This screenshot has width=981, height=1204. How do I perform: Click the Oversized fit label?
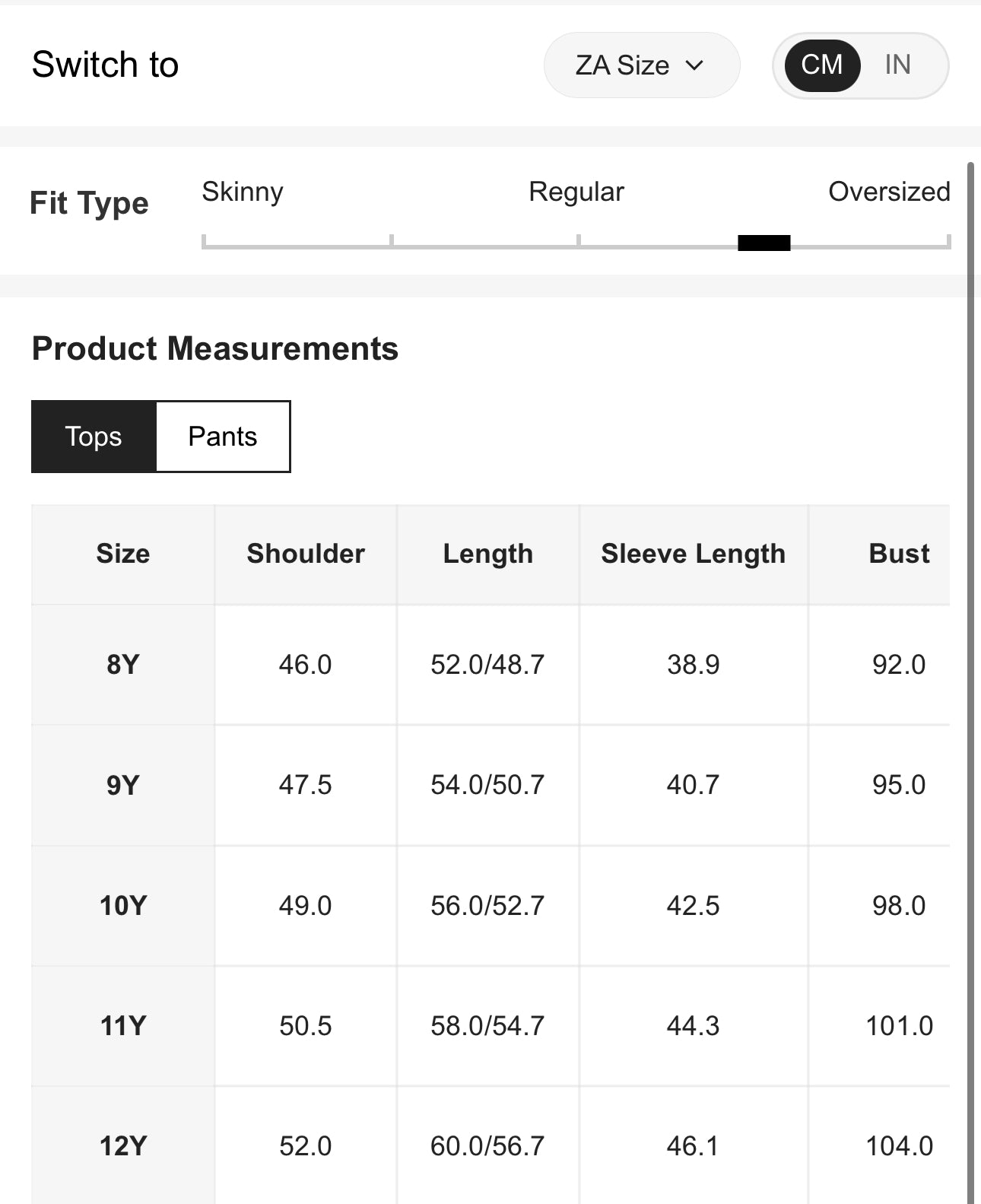pyautogui.click(x=888, y=192)
